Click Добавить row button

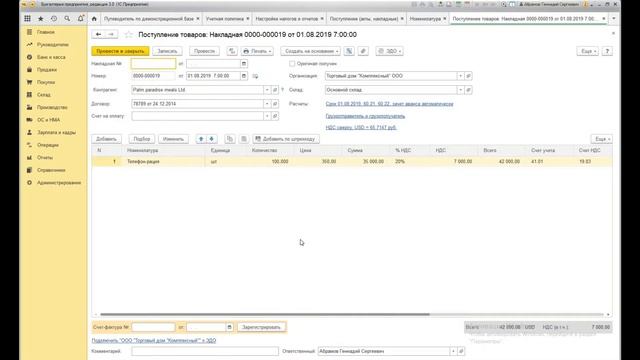coord(106,139)
